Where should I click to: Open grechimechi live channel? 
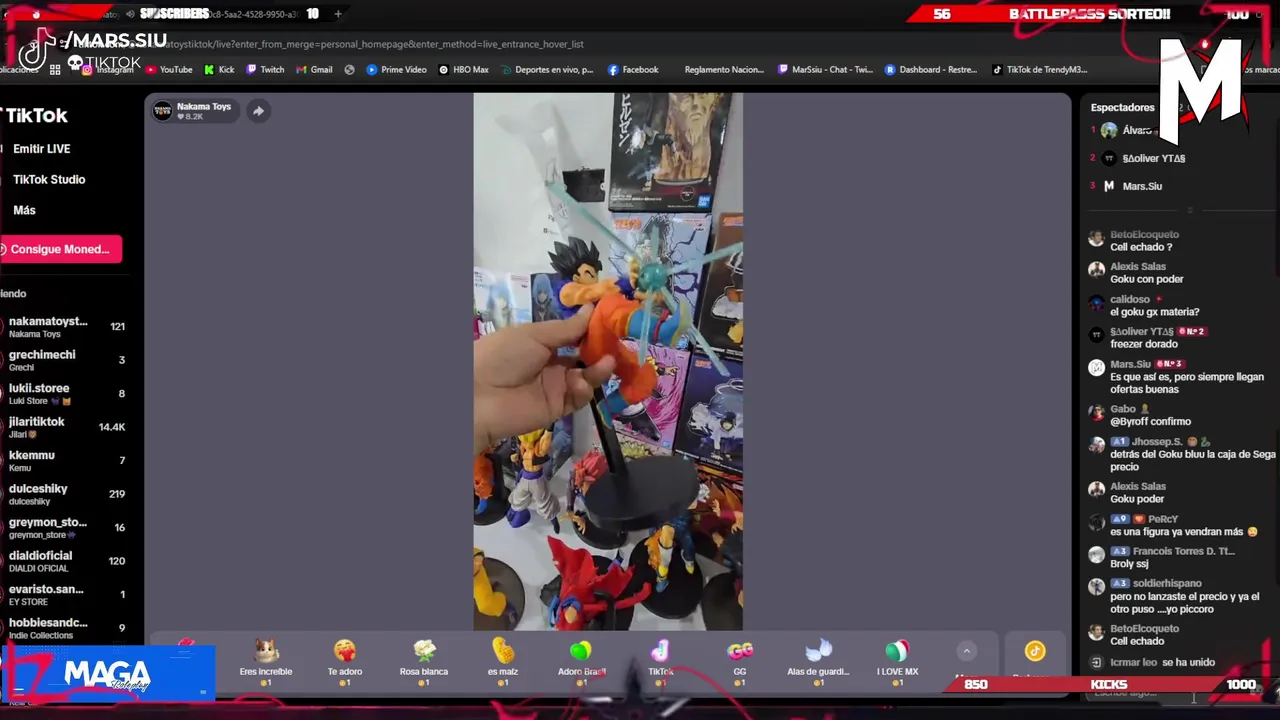coord(66,360)
